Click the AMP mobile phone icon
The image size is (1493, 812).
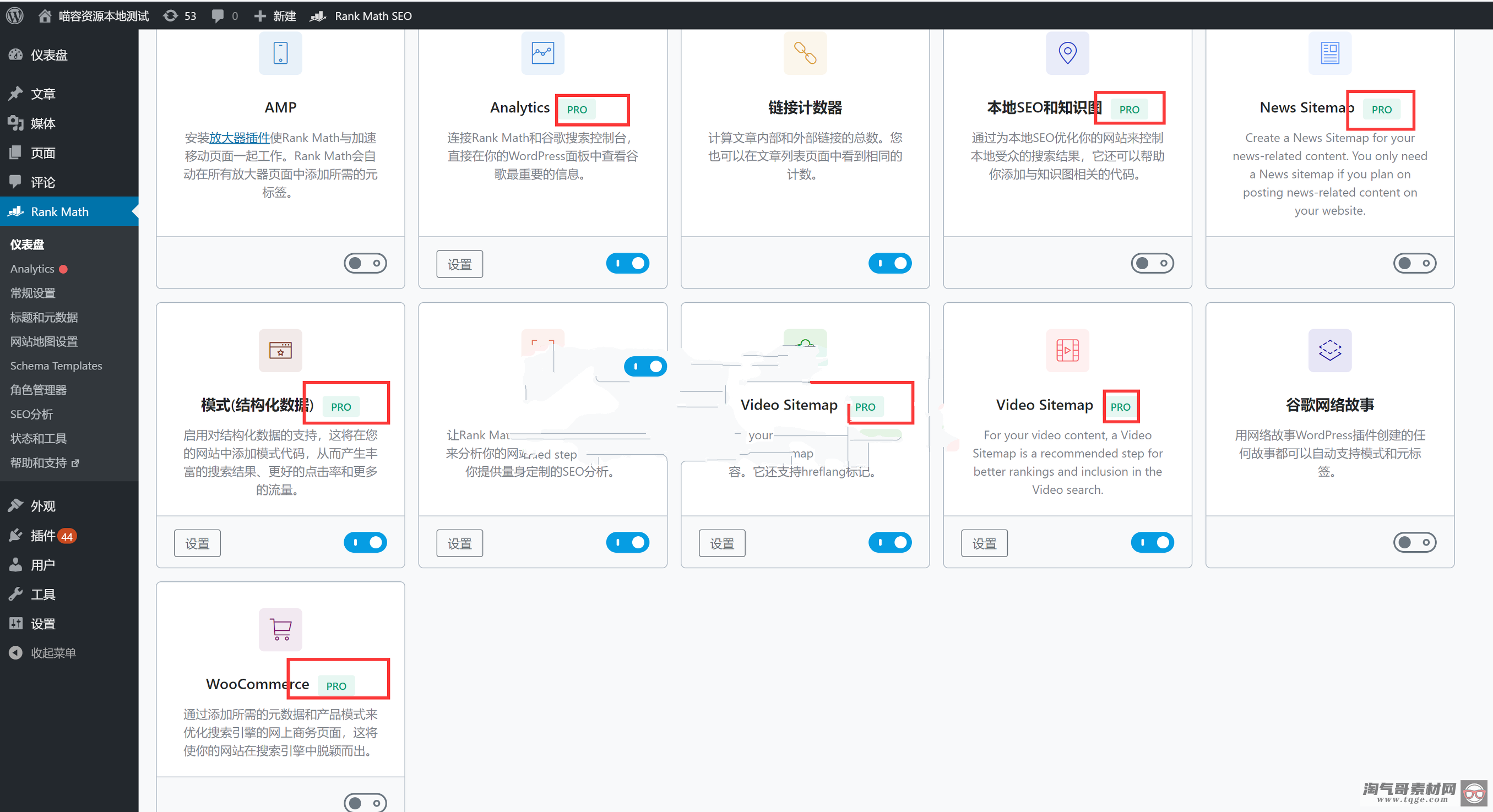point(280,53)
